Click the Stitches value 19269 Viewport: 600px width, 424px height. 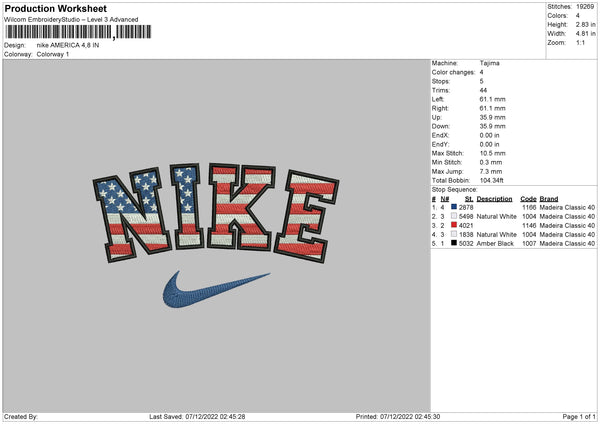tap(585, 7)
